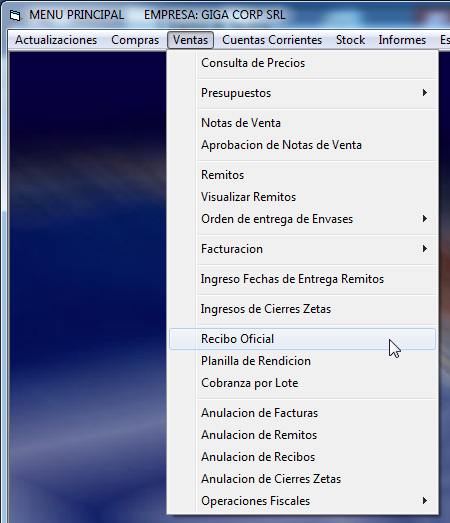Open the Cuentas Corrientes menu
This screenshot has width=450, height=523.
click(x=272, y=40)
